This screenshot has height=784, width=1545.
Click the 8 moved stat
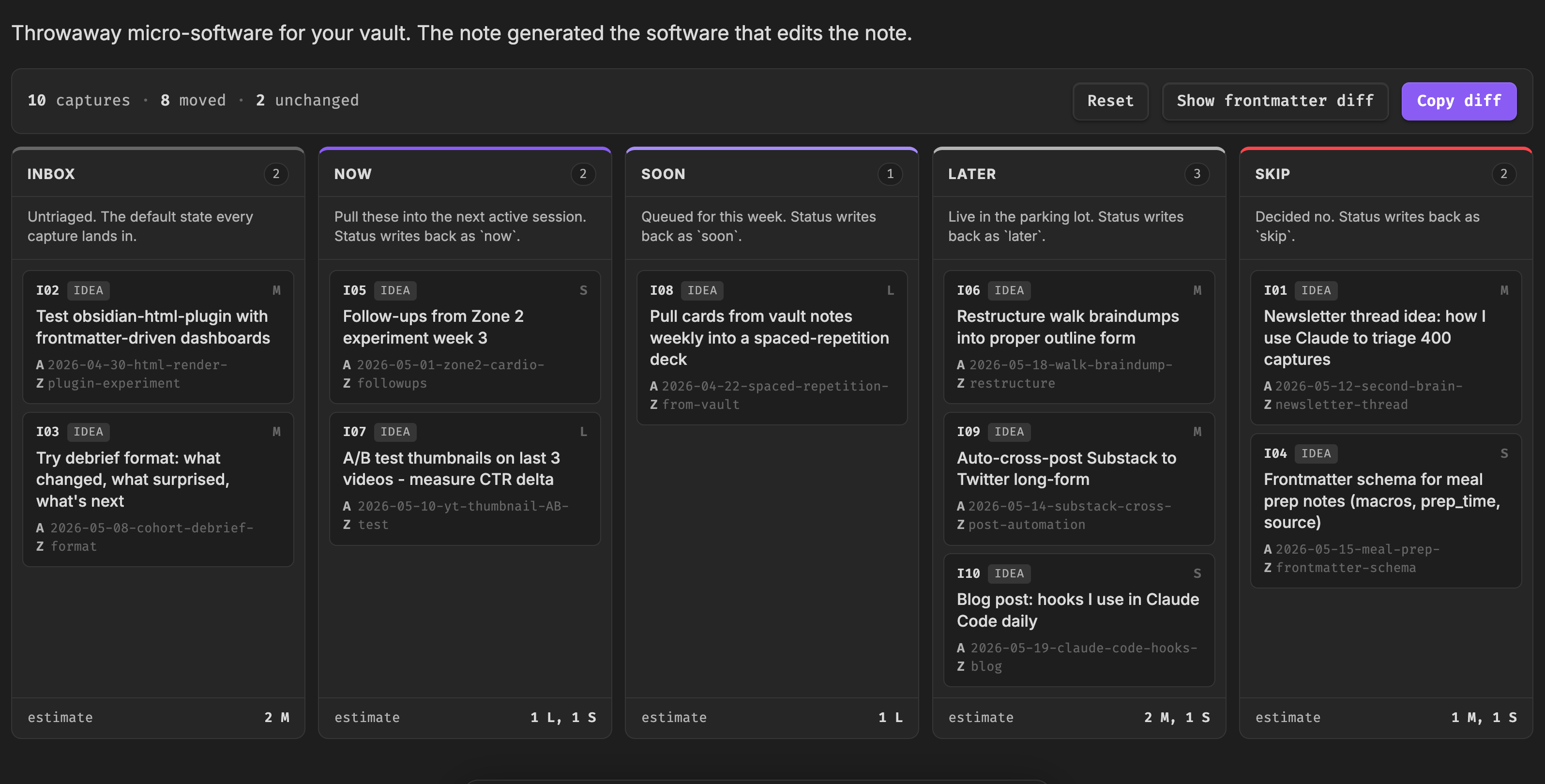pyautogui.click(x=193, y=100)
